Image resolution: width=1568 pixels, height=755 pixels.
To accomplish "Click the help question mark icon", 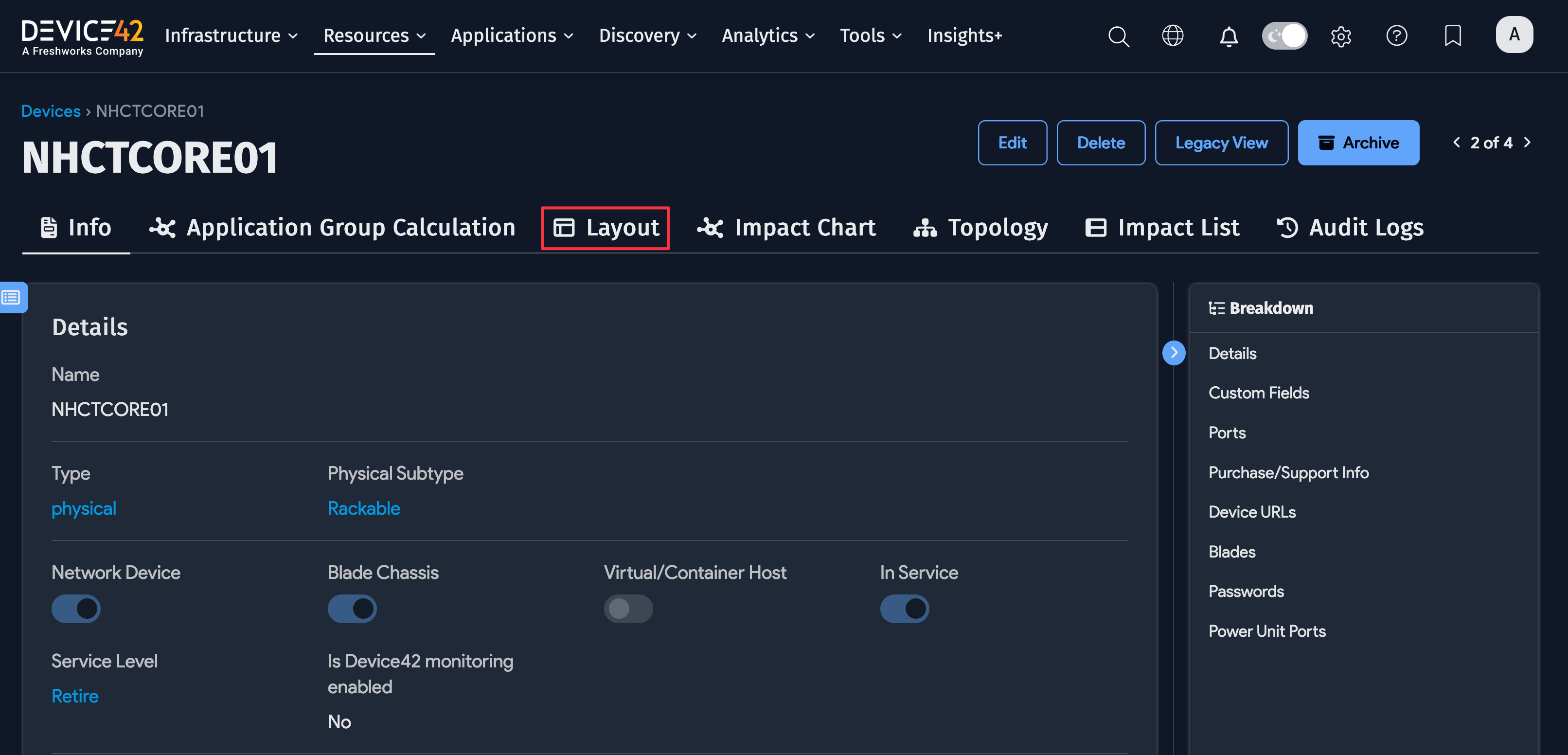I will pyautogui.click(x=1396, y=36).
